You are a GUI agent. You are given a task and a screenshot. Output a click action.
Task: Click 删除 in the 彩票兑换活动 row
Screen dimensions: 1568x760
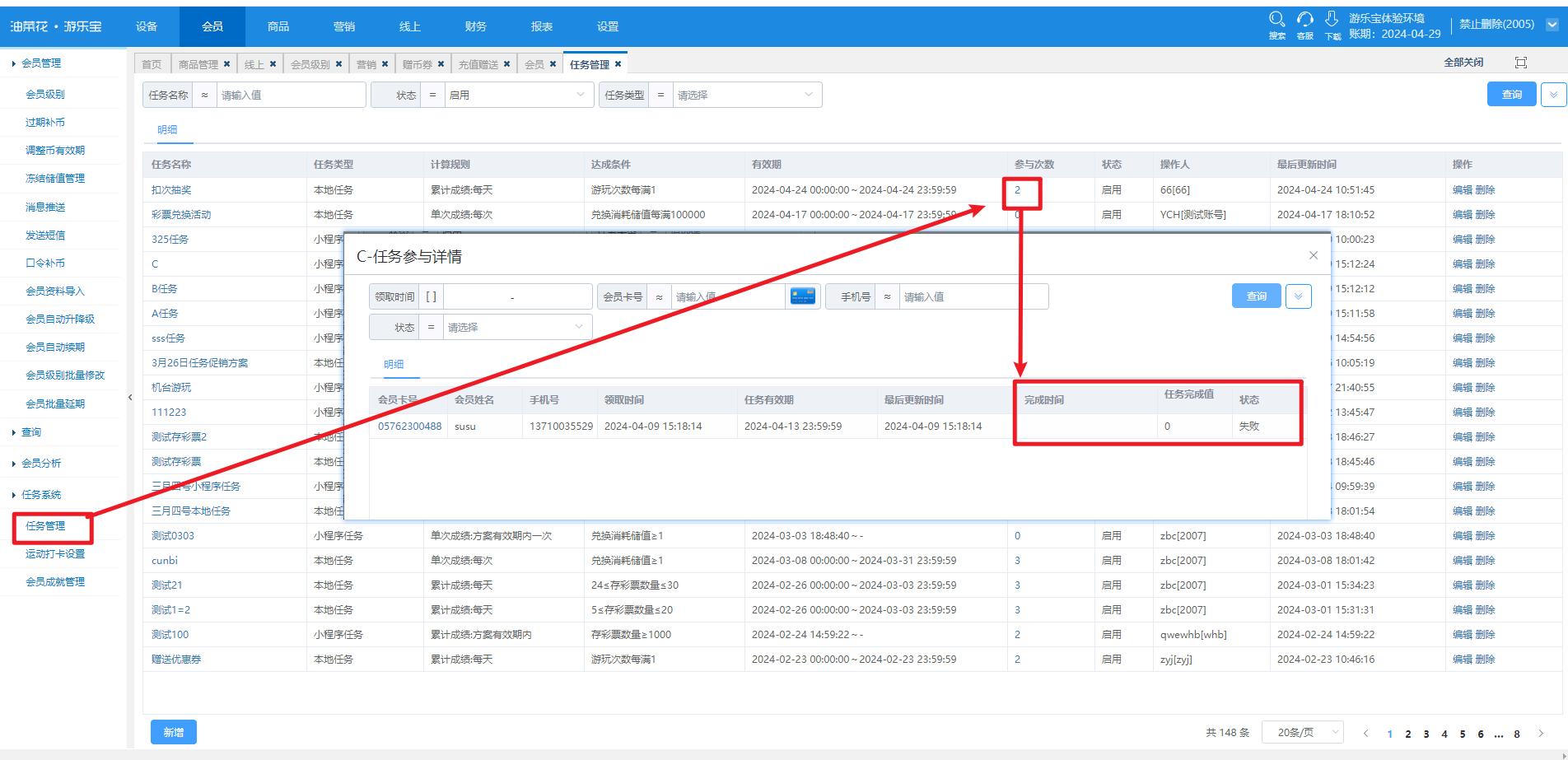[1485, 214]
